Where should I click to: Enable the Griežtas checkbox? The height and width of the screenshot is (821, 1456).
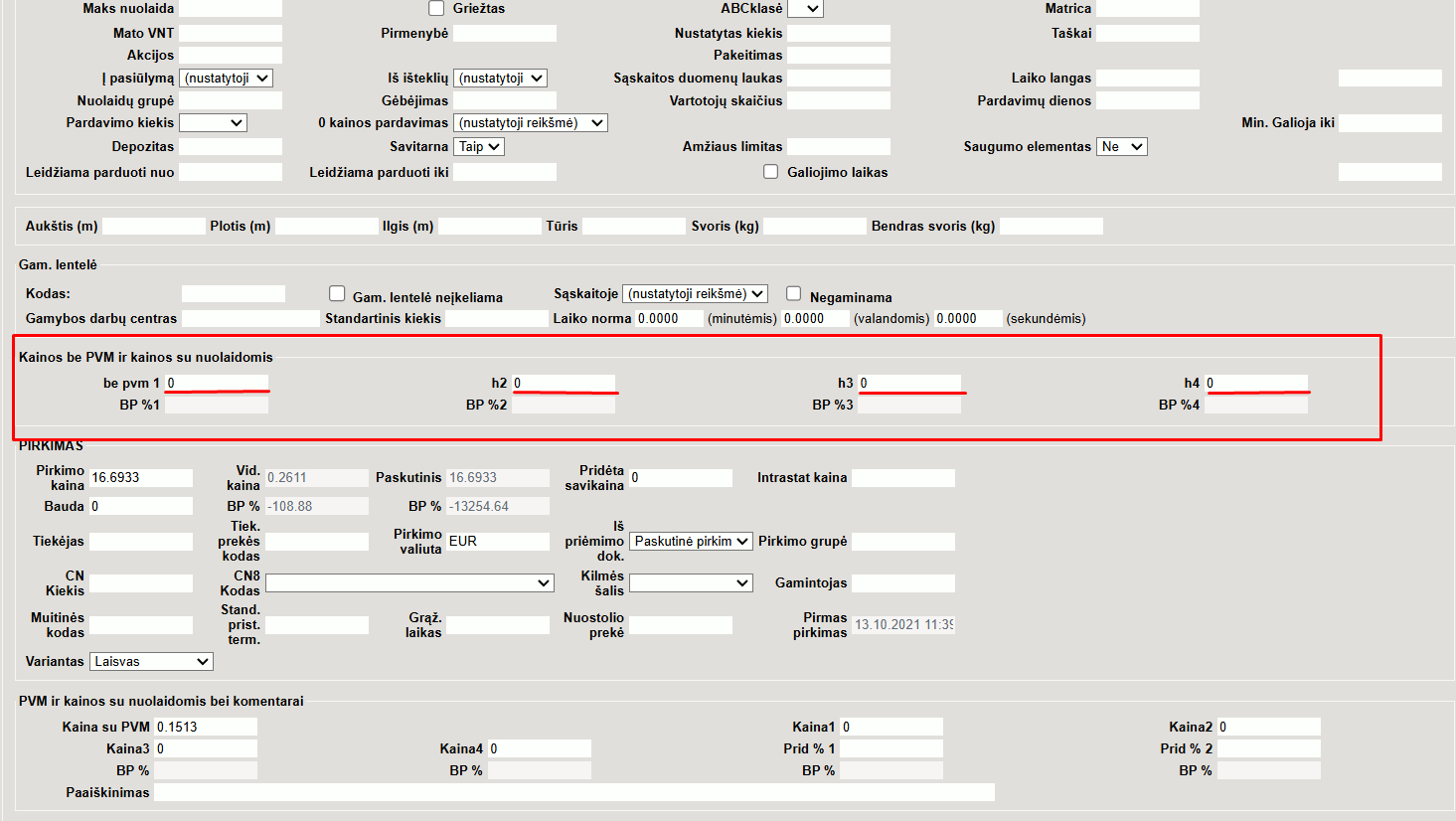[x=436, y=8]
